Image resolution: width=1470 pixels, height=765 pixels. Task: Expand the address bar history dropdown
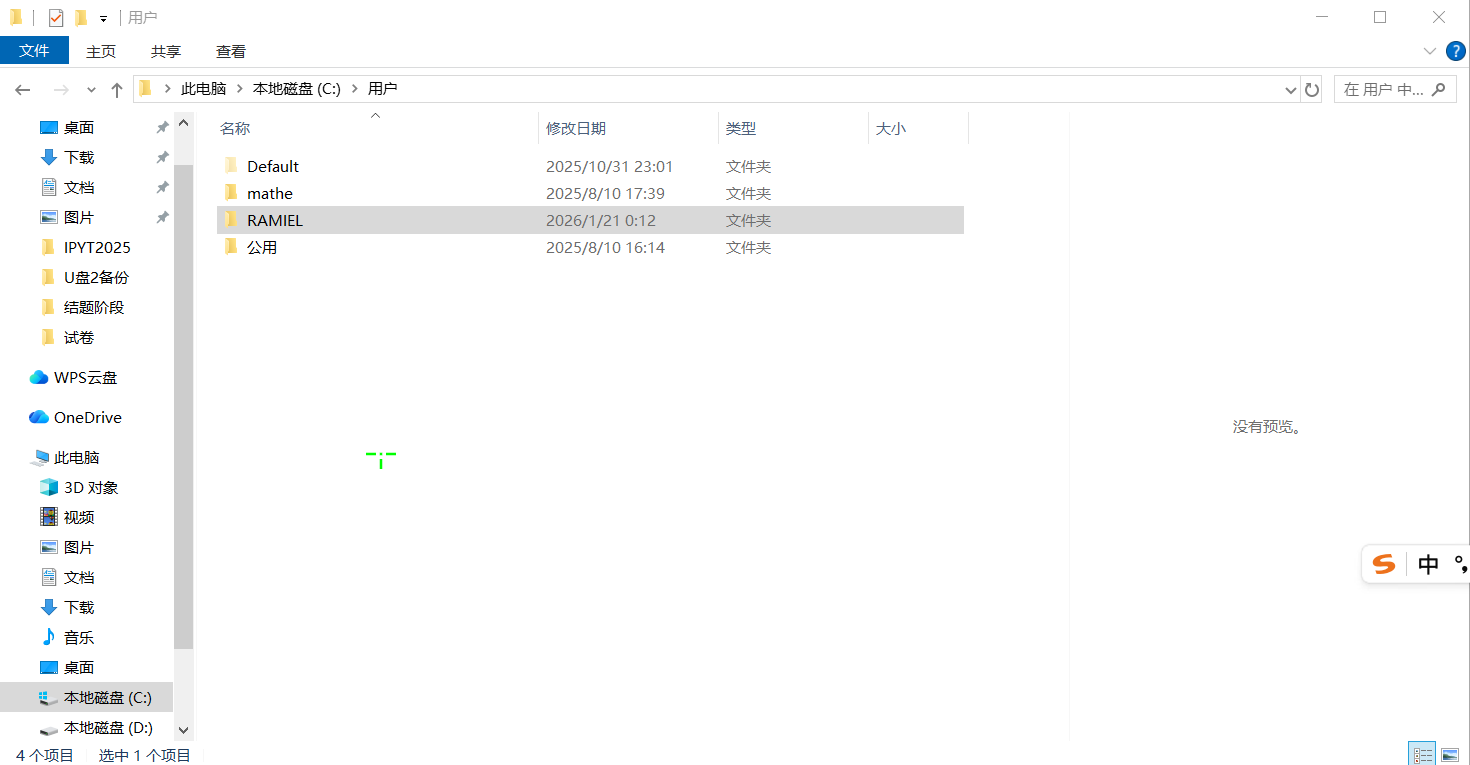click(x=1290, y=89)
